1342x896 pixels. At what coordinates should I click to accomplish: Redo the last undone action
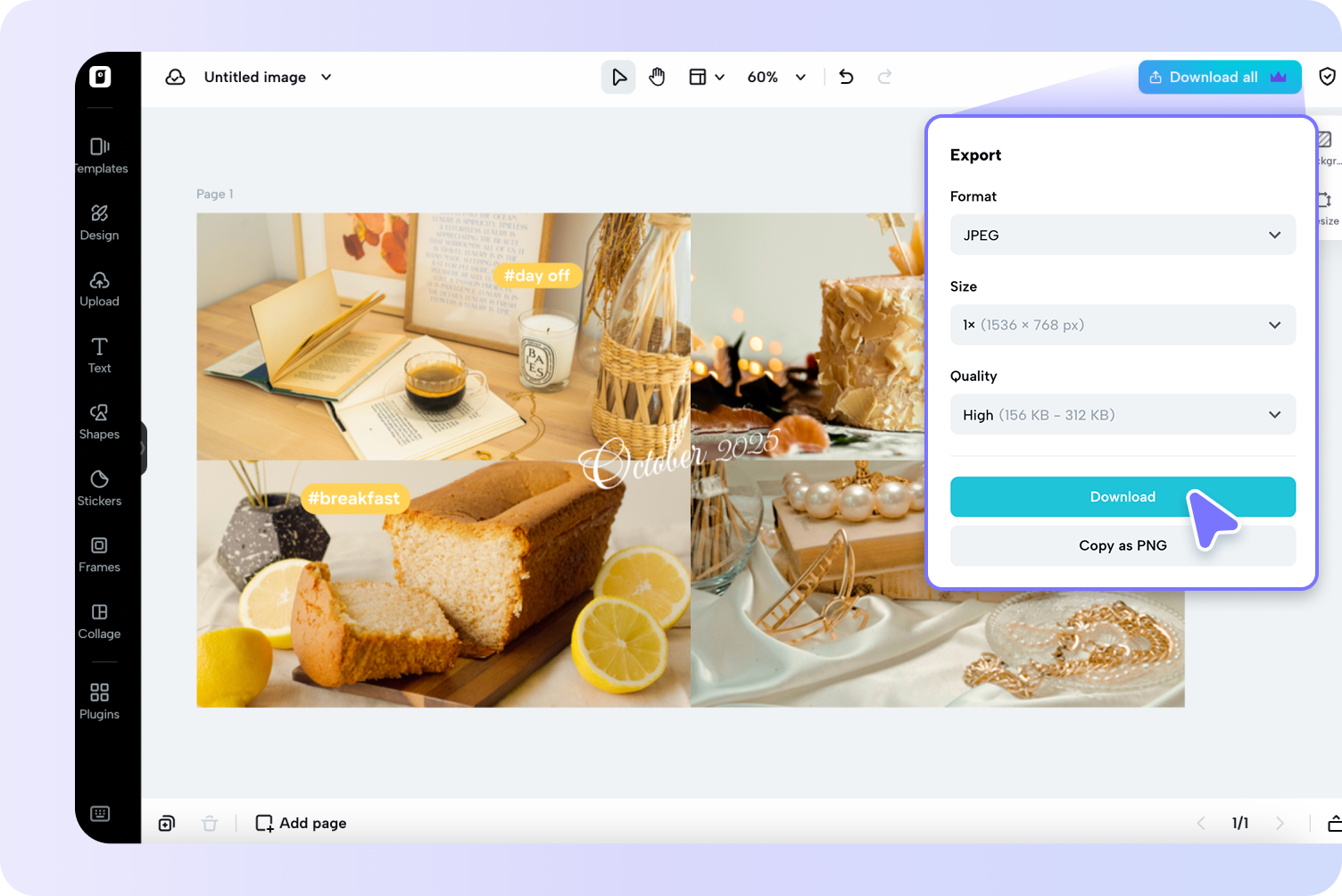pos(885,78)
